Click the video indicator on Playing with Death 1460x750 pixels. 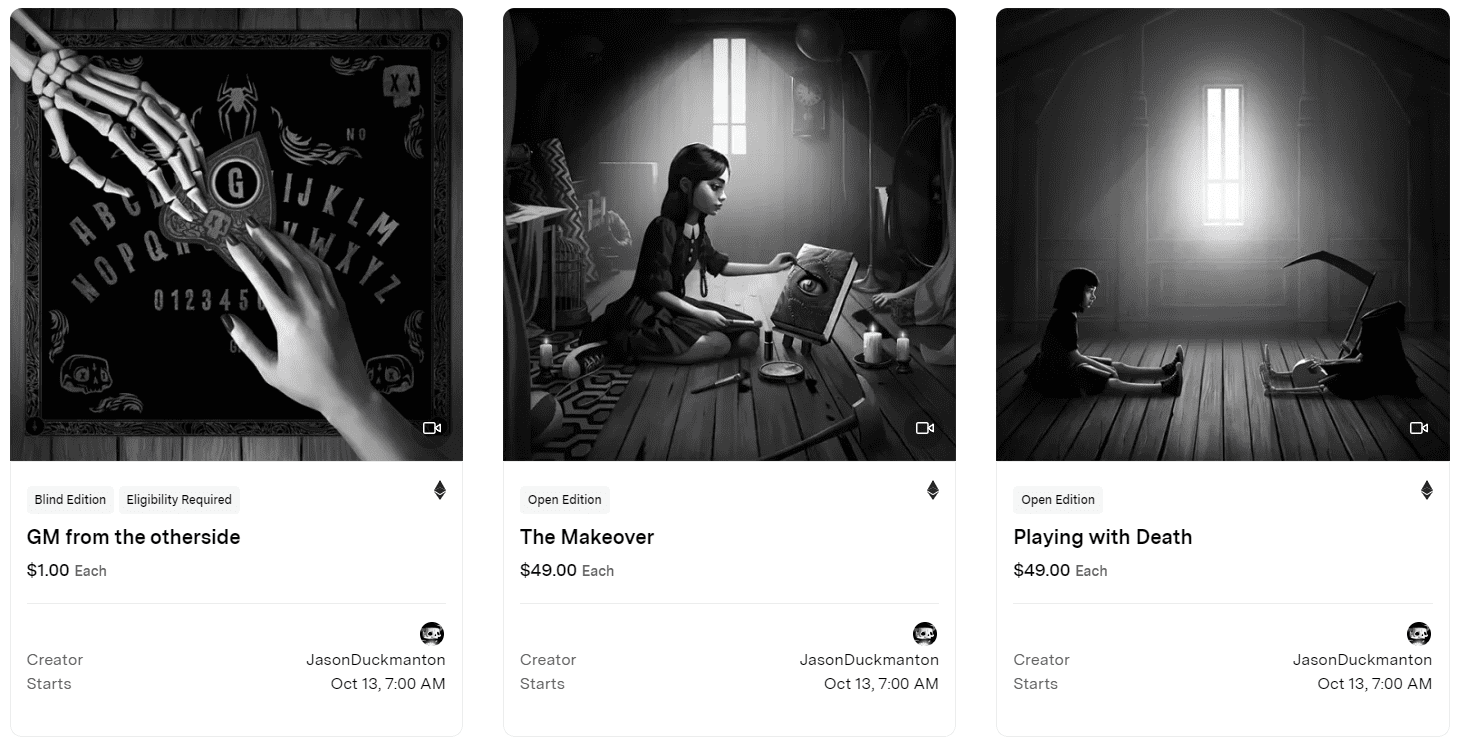click(x=1418, y=427)
